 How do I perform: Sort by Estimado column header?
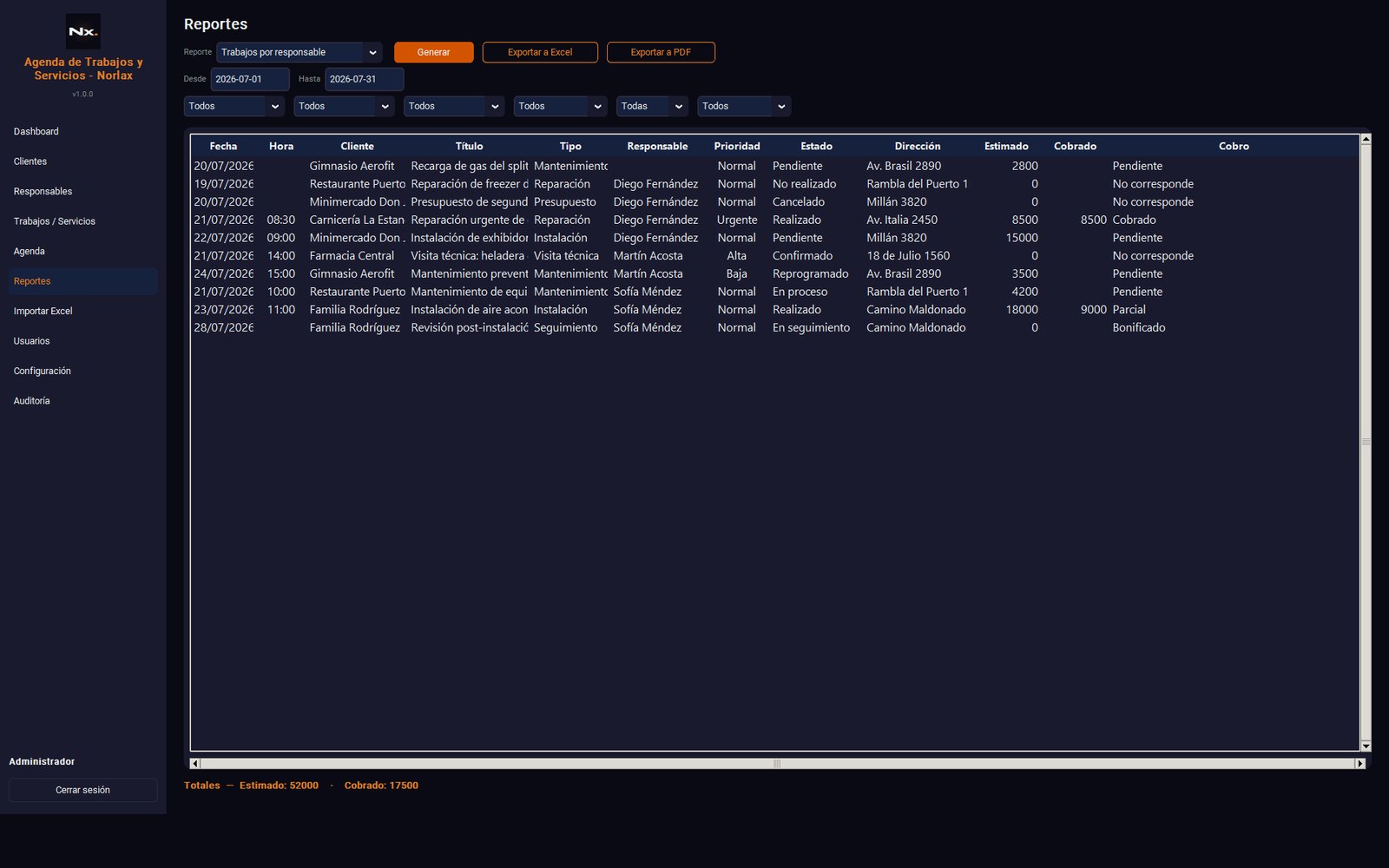click(1006, 146)
